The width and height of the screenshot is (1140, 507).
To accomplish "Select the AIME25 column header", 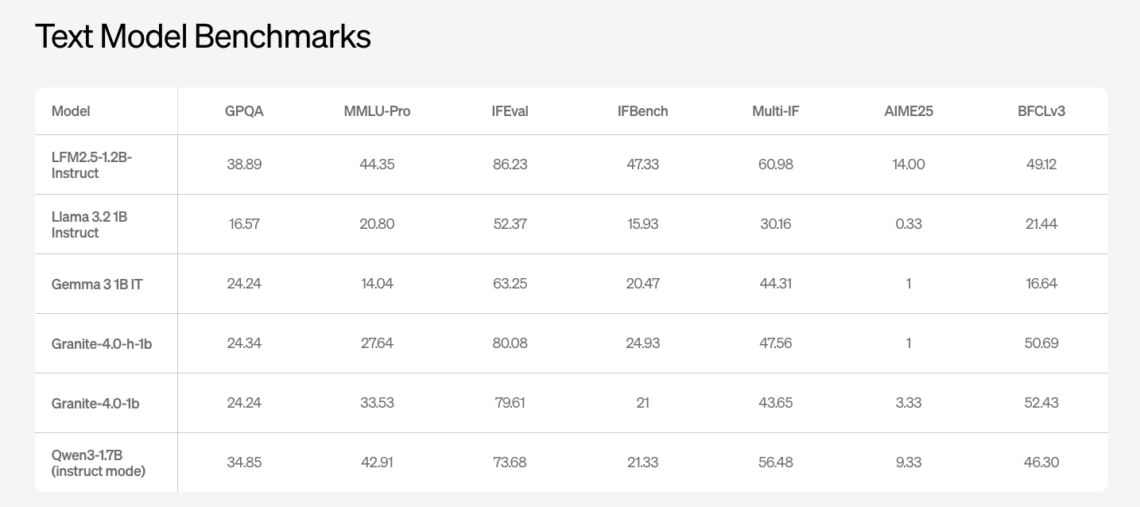I will click(x=908, y=111).
